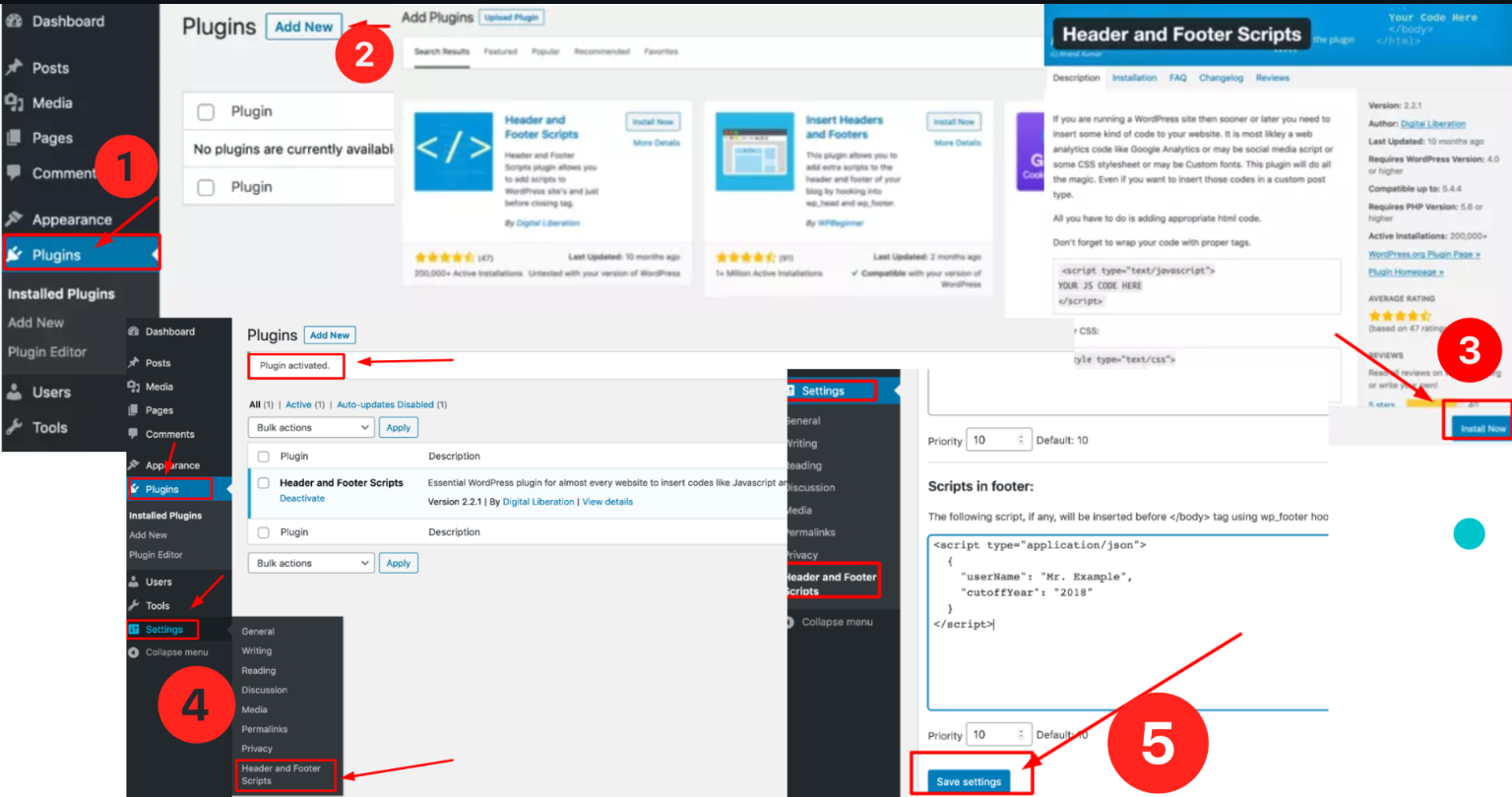Select the Tools wrench icon
Viewport: 1512px width, 797px height.
15,426
